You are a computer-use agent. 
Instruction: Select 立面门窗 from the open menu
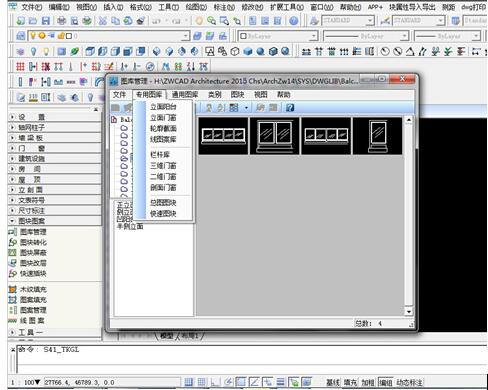click(x=163, y=118)
